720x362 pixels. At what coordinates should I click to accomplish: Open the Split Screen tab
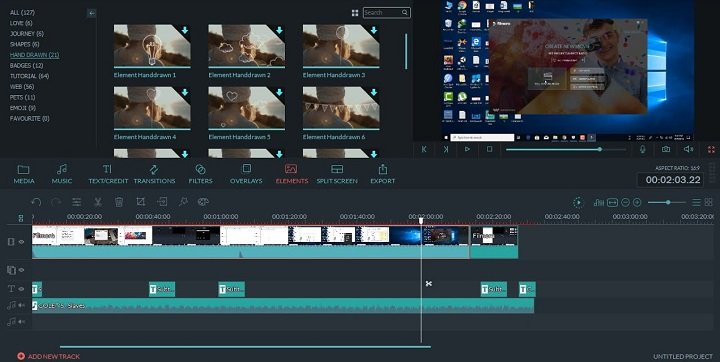[x=337, y=175]
